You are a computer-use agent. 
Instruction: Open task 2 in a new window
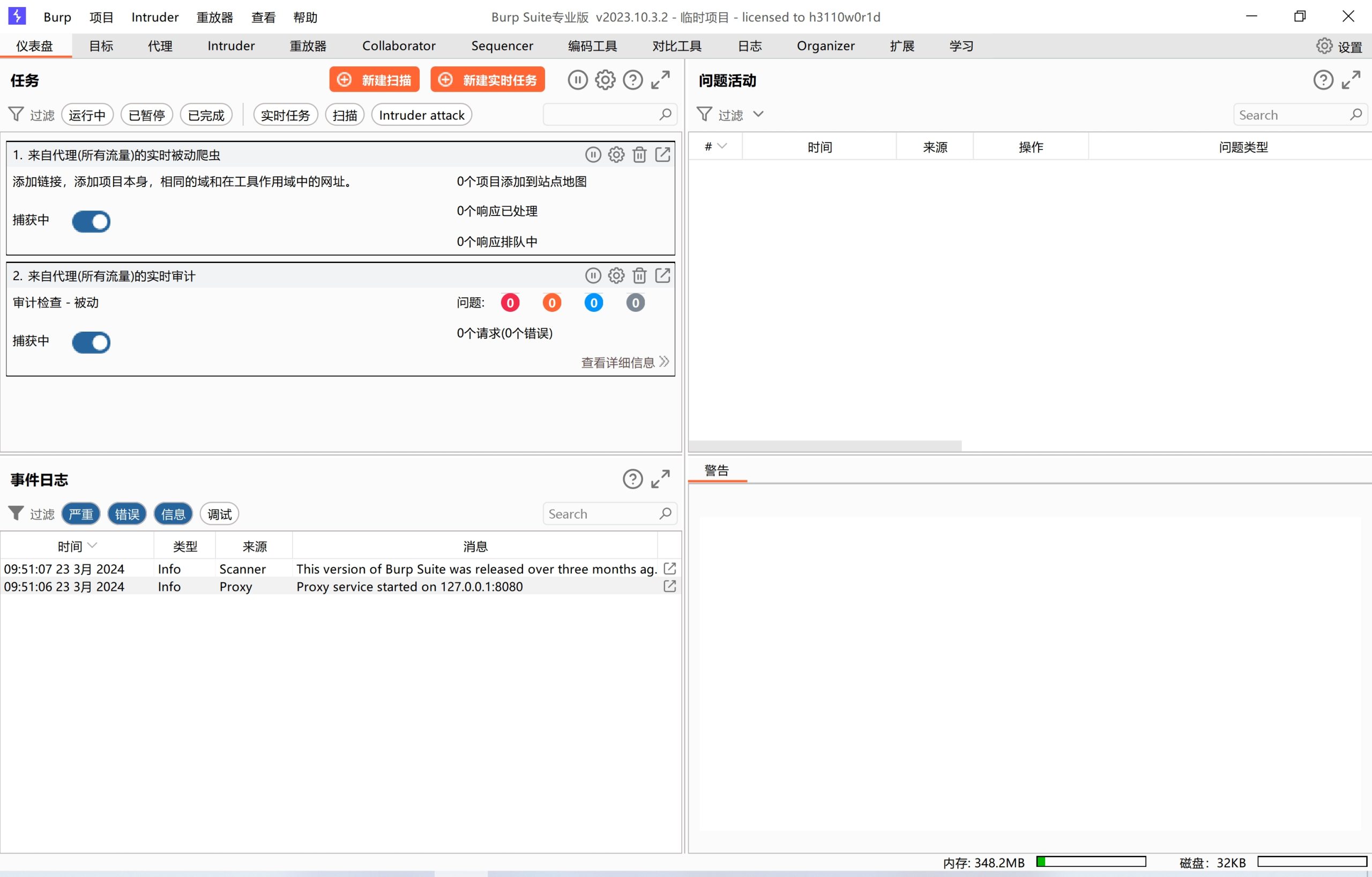click(662, 275)
